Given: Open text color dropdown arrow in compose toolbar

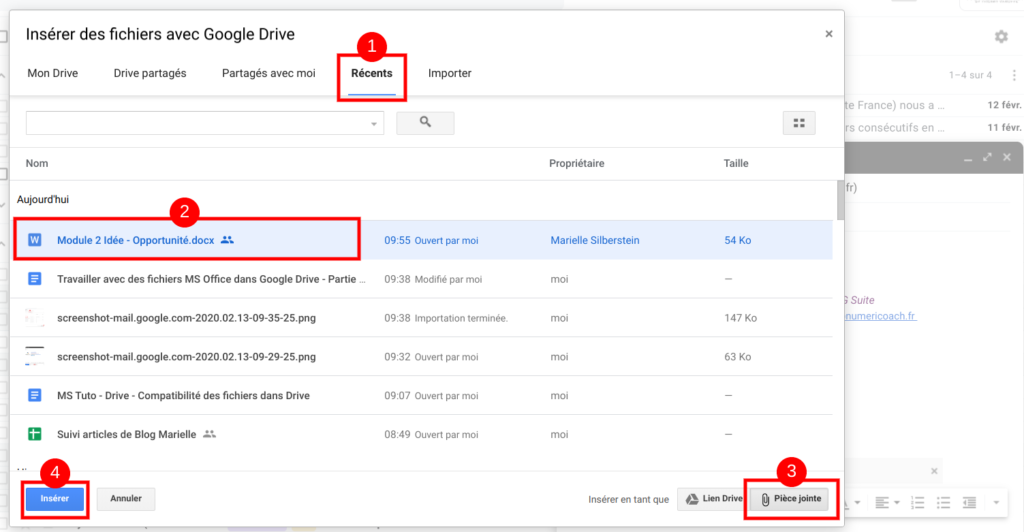Looking at the screenshot, I should pos(857,503).
